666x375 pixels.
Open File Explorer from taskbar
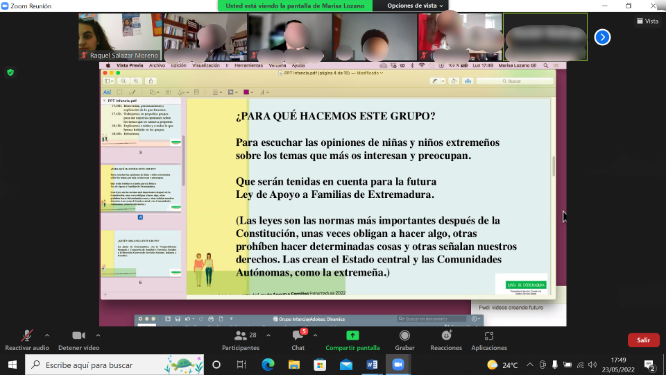coord(294,365)
